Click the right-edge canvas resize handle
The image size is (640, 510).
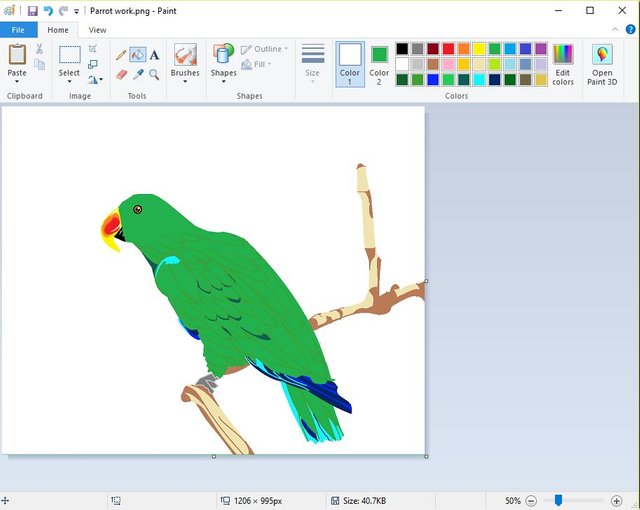426,281
